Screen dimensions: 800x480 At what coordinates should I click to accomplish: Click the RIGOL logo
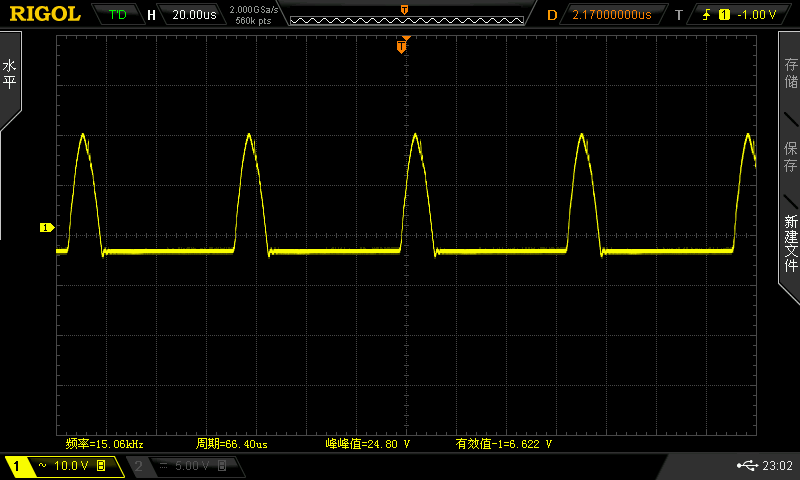point(45,14)
